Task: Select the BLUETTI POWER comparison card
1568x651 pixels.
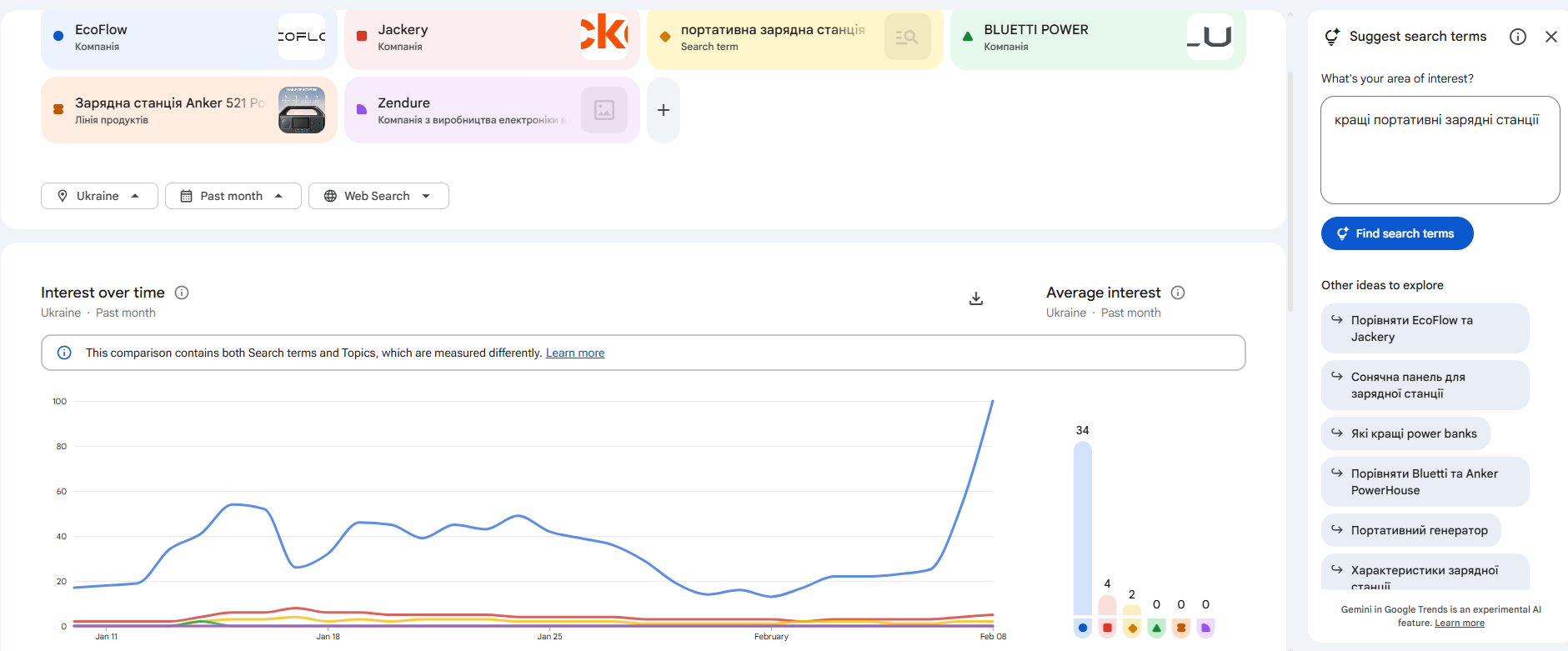Action: coord(1098,38)
